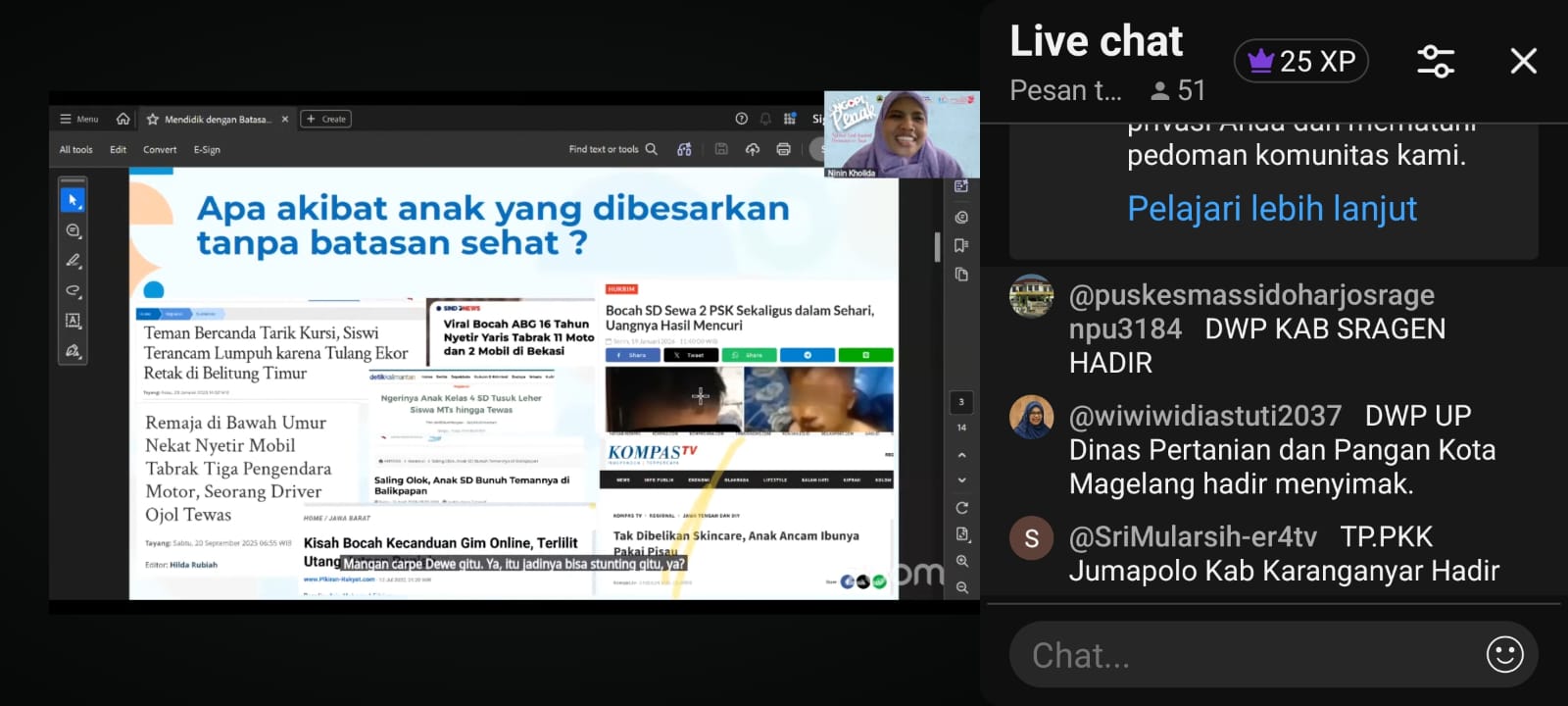
Task: Pick the highlighter pen tool
Action: (x=73, y=261)
